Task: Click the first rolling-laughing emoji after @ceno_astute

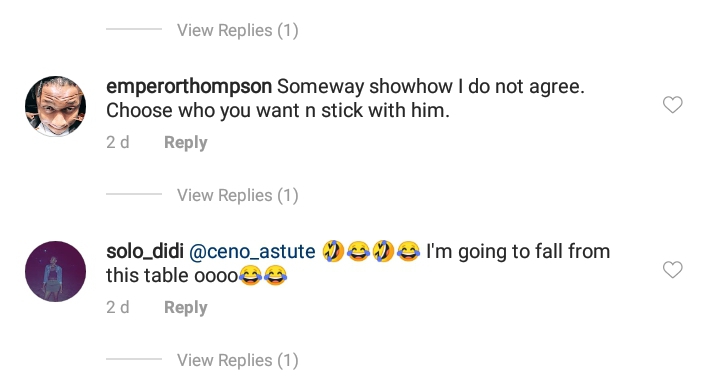Action: (x=333, y=251)
